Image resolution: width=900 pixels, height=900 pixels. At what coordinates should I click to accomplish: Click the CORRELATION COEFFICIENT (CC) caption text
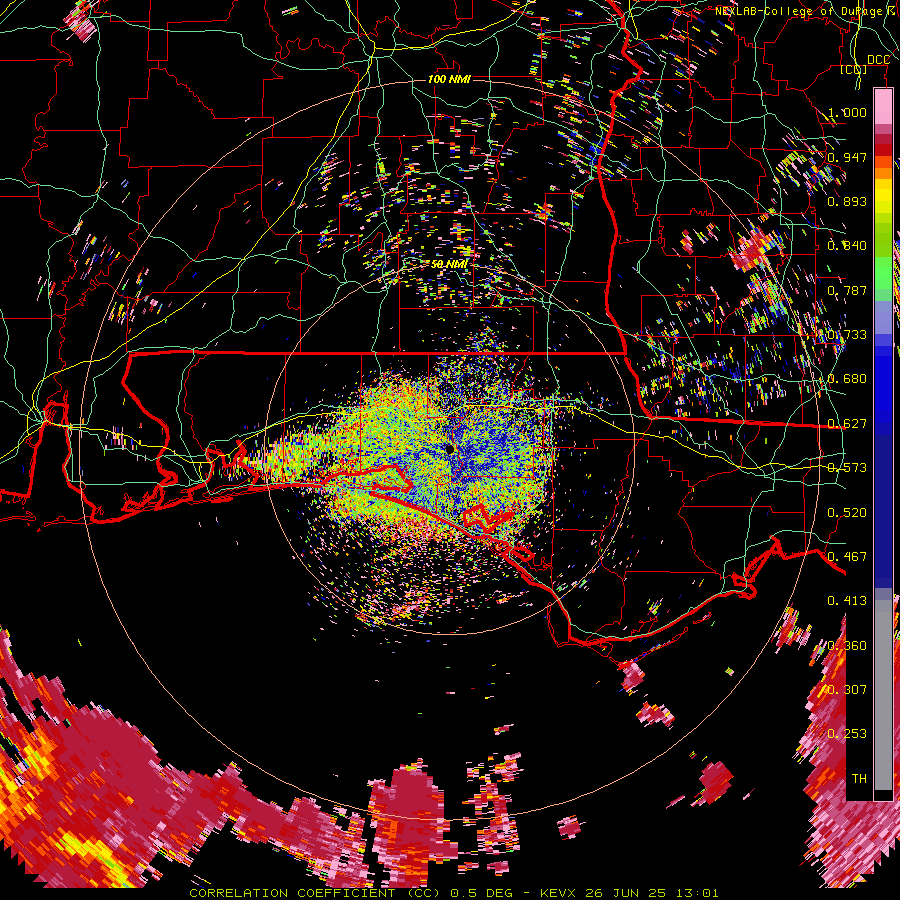315,893
